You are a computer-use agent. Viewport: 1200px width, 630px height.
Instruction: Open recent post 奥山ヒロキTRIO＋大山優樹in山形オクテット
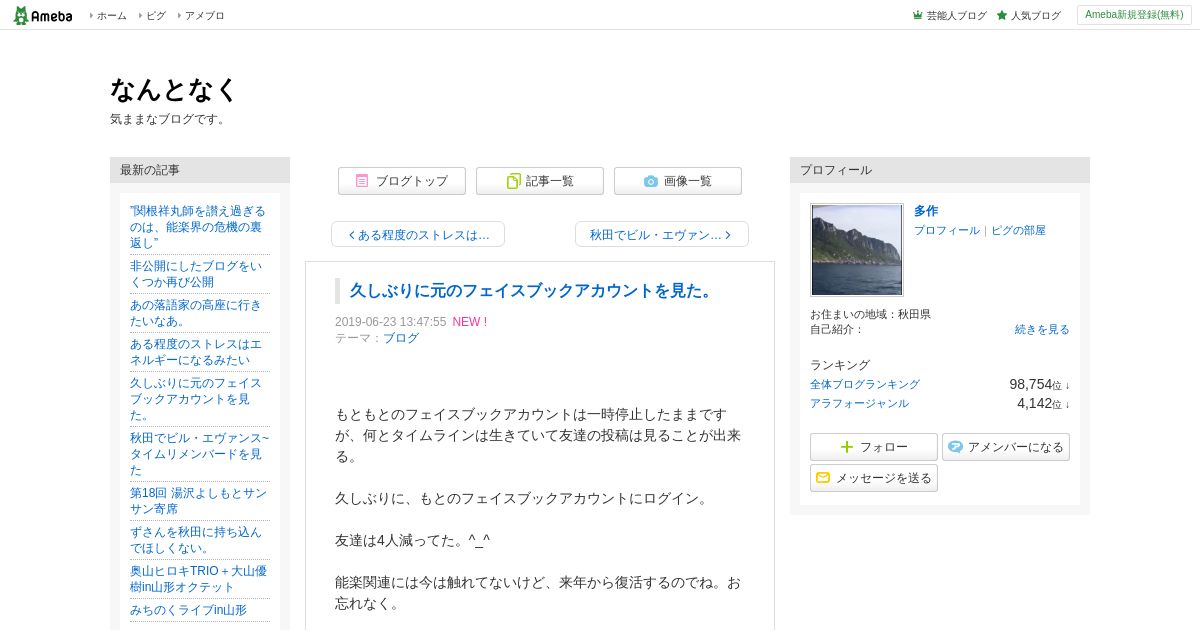pos(198,579)
